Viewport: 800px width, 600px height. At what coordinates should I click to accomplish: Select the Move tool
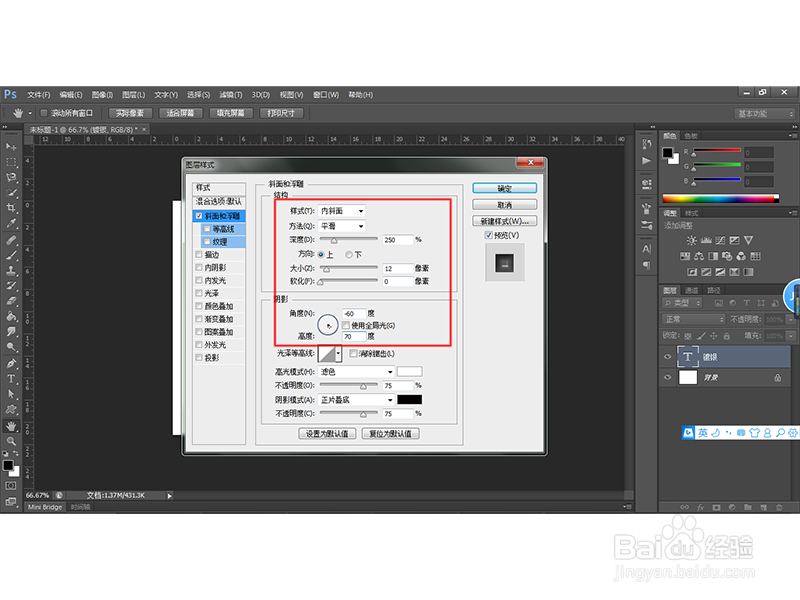[x=11, y=147]
